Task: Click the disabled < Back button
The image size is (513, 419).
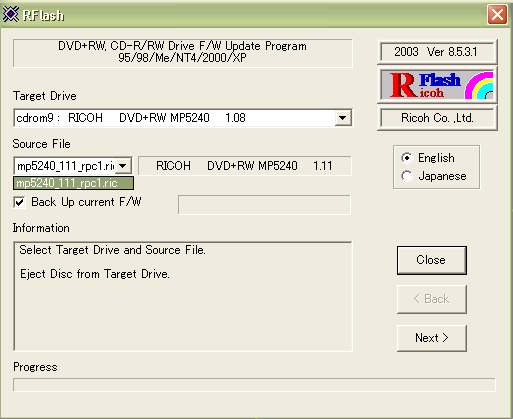Action: tap(432, 299)
